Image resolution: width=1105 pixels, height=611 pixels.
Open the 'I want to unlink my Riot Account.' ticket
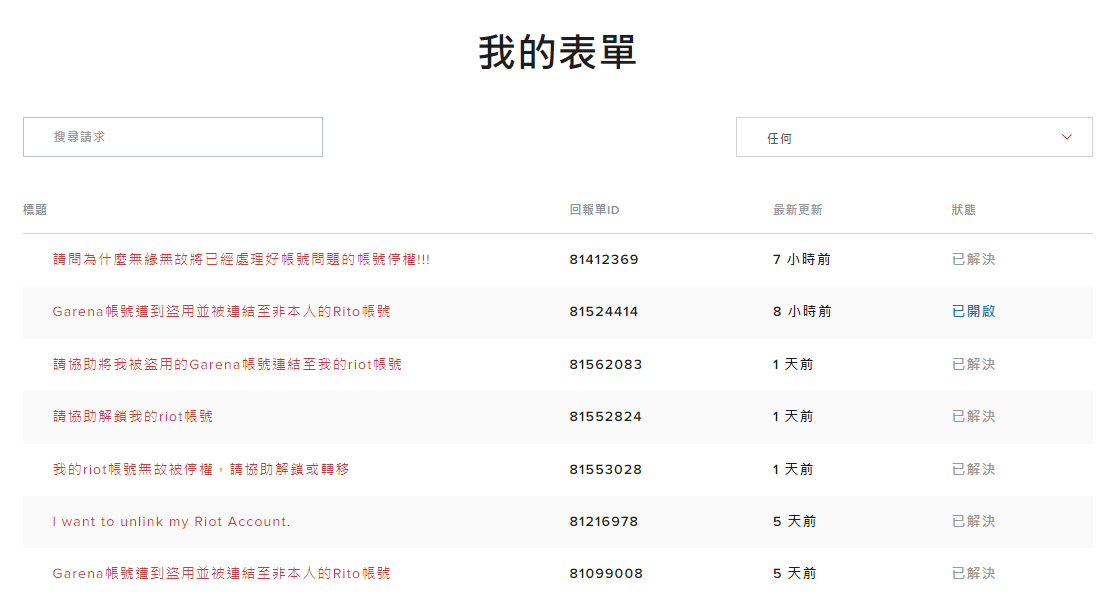tap(171, 521)
